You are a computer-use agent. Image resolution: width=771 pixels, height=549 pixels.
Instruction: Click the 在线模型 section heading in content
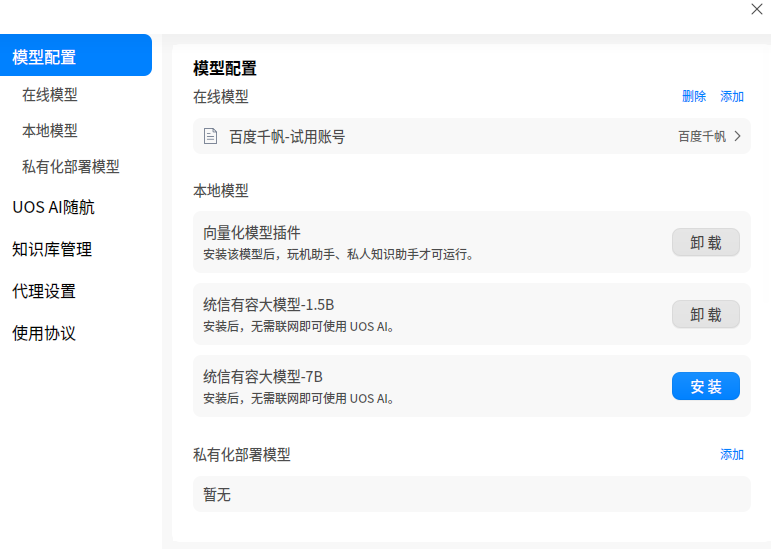(x=221, y=96)
